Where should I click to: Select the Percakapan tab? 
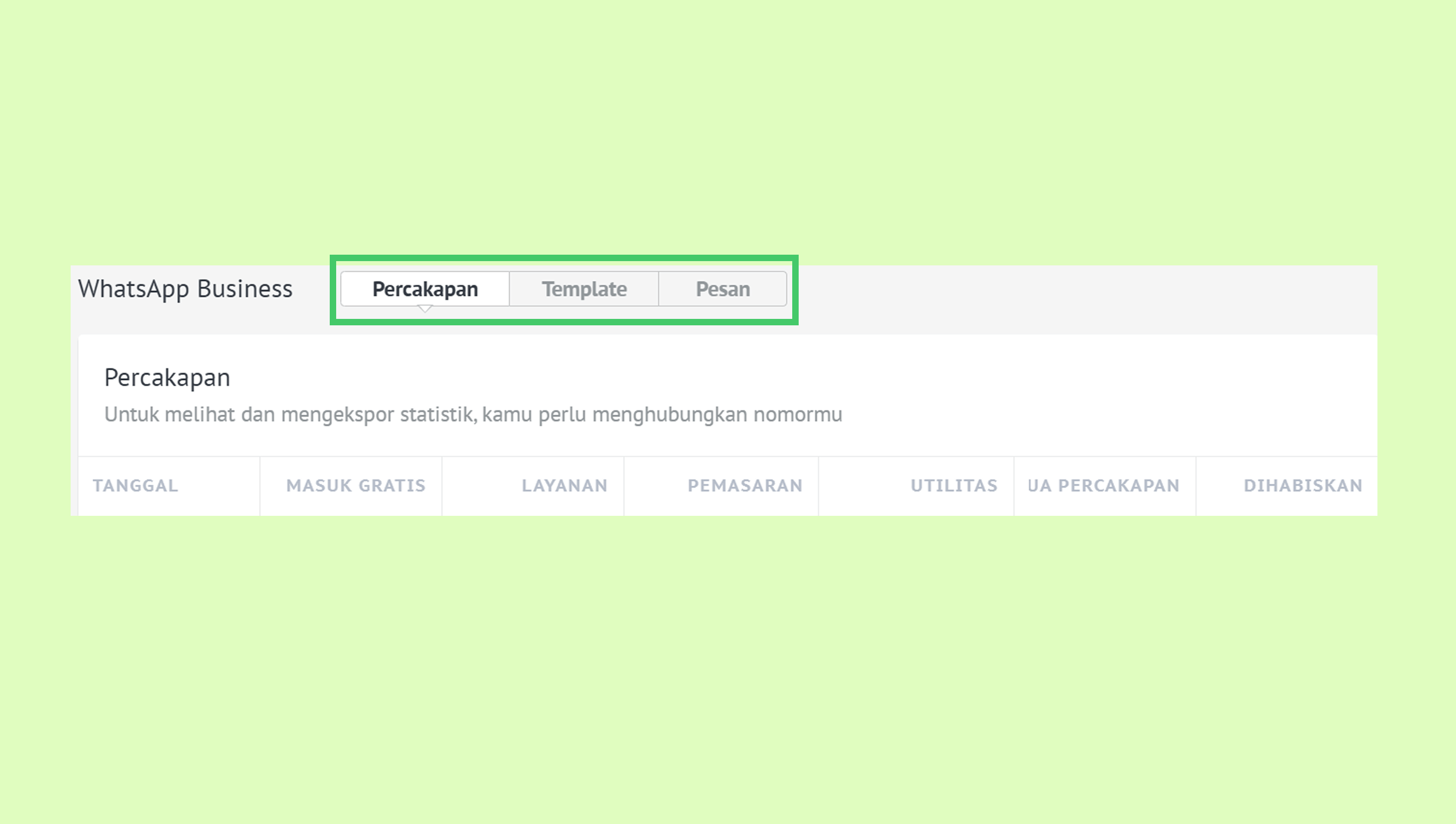pyautogui.click(x=425, y=289)
